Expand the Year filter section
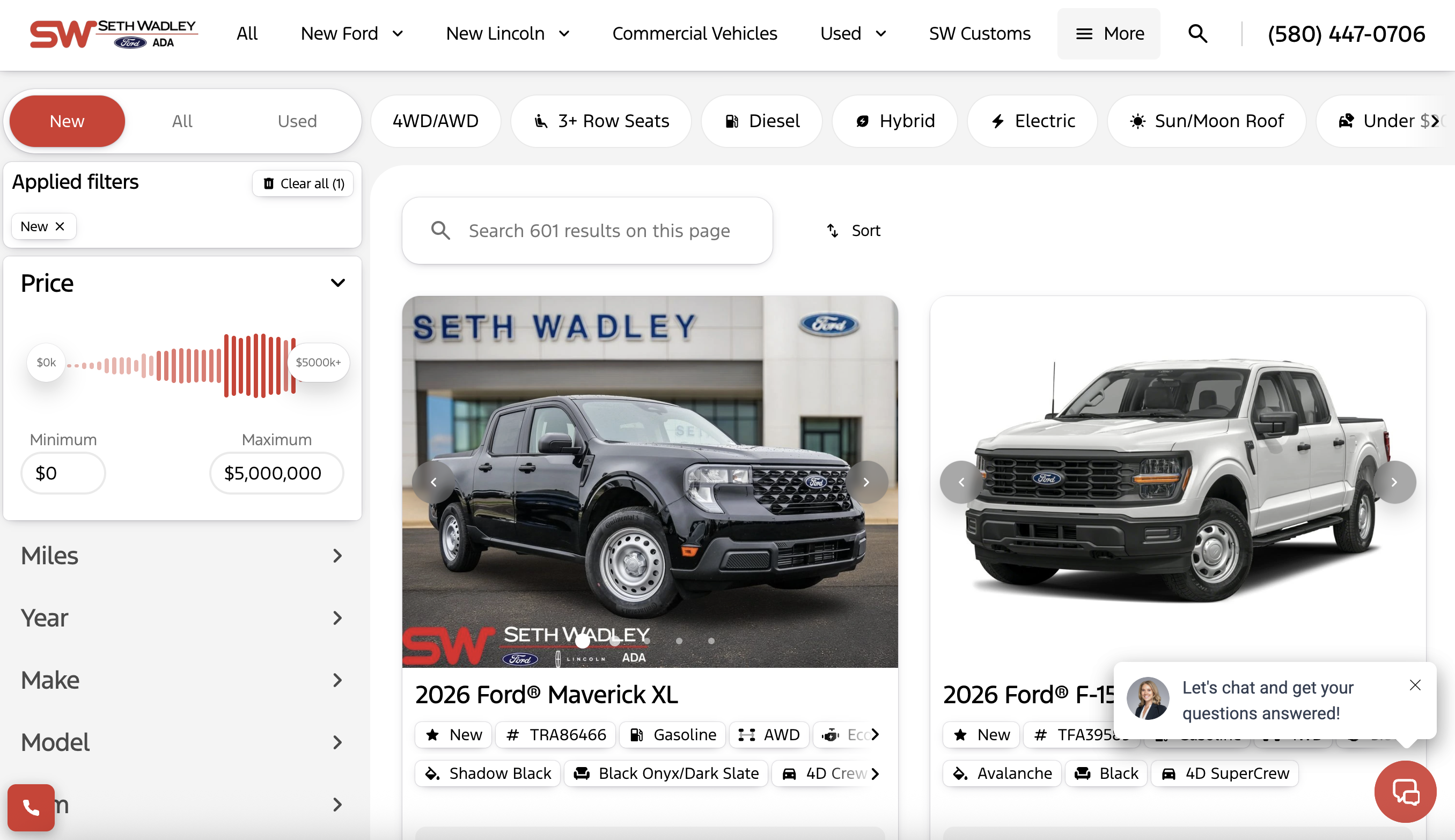 point(182,618)
